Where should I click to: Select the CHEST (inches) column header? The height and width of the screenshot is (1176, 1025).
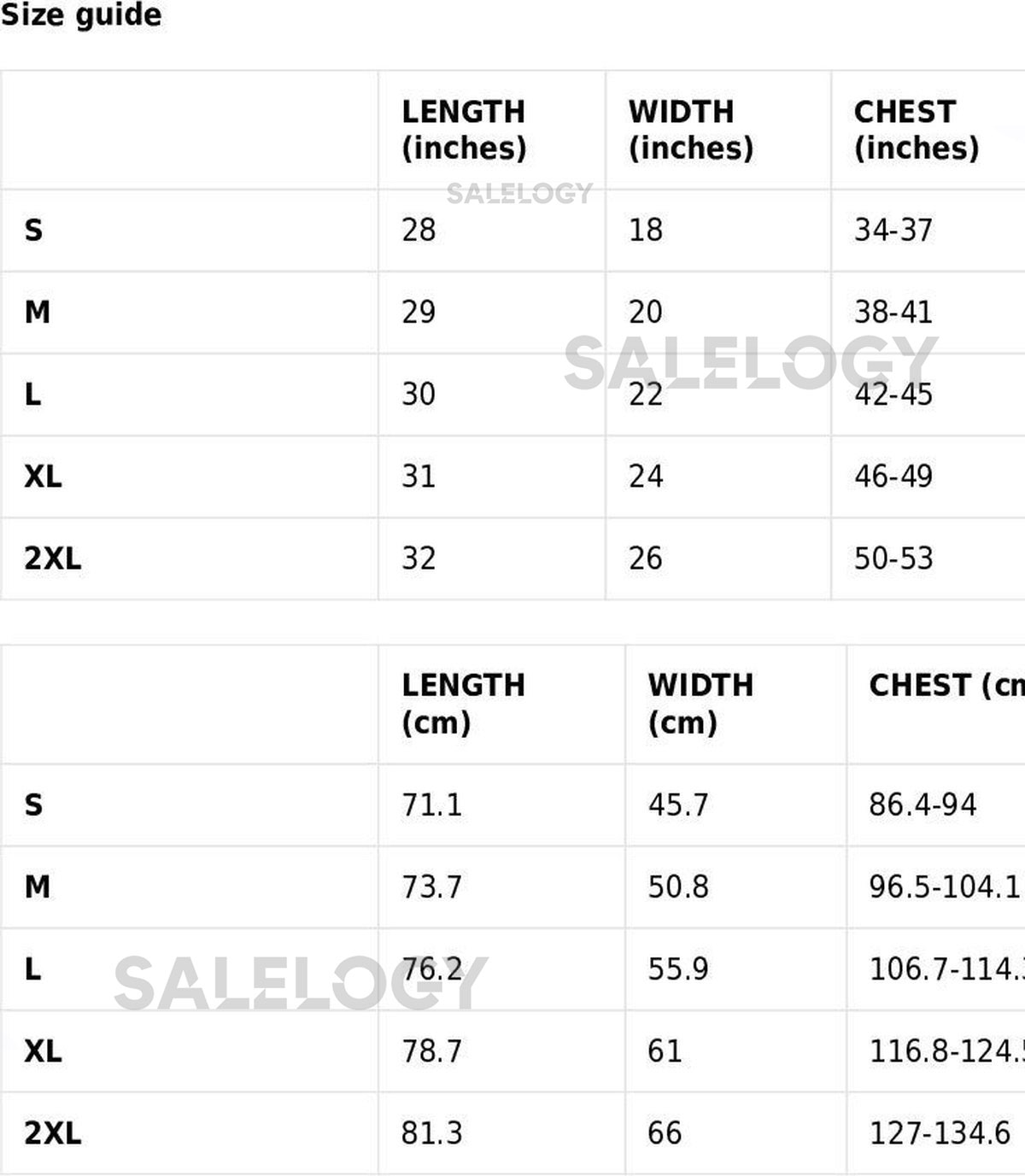pyautogui.click(x=916, y=130)
